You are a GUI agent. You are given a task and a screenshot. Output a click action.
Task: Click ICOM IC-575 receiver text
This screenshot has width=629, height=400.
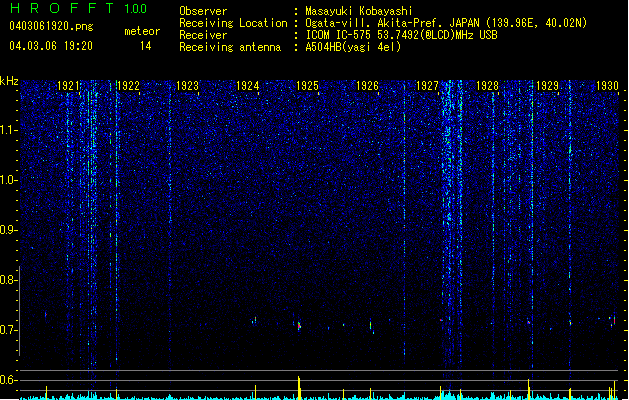(x=401, y=35)
